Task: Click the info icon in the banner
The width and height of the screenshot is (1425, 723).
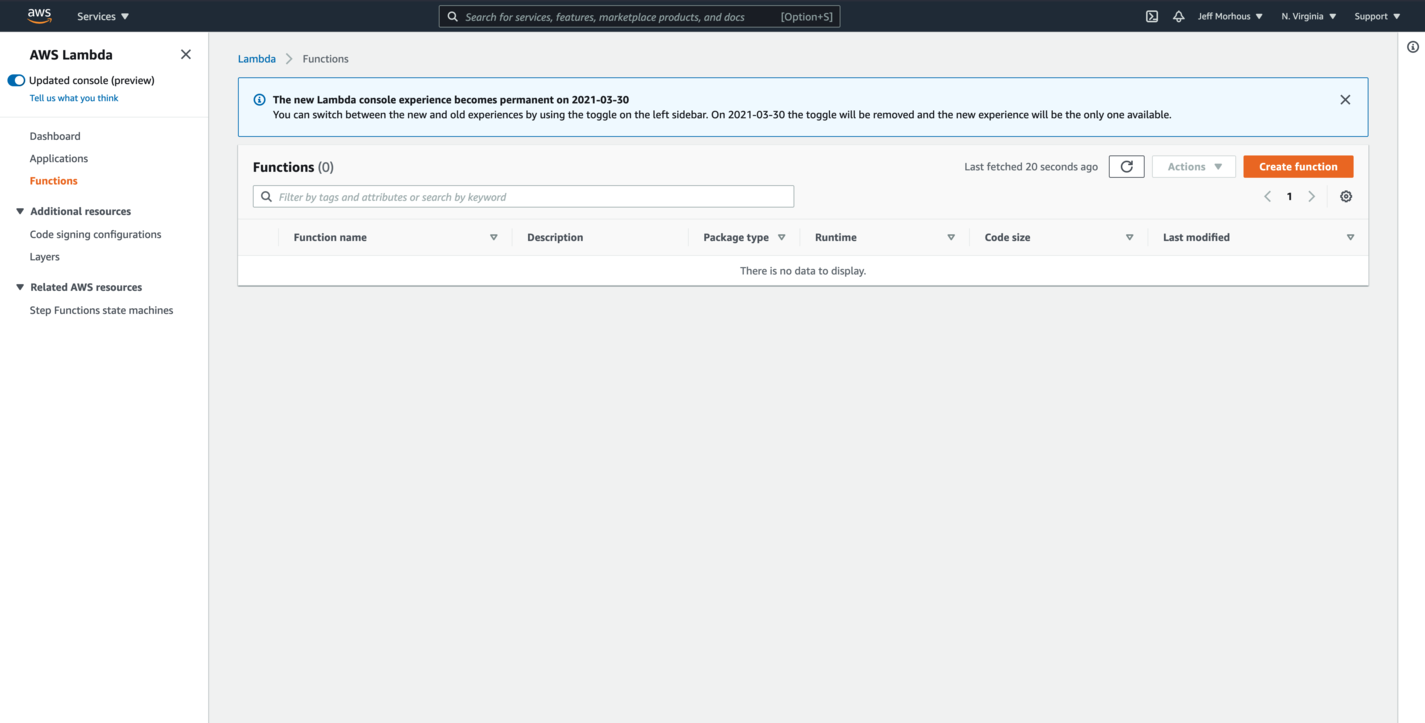Action: pyautogui.click(x=259, y=98)
